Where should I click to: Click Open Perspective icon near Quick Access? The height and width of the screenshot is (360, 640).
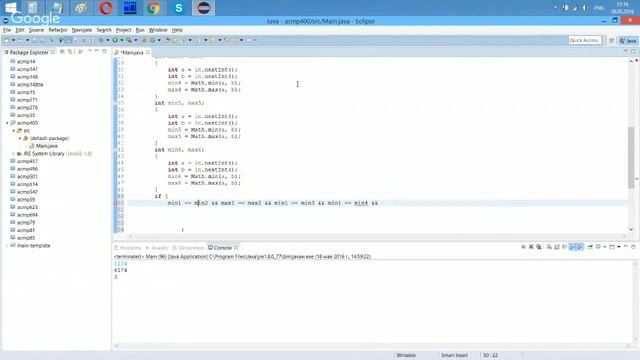click(611, 40)
